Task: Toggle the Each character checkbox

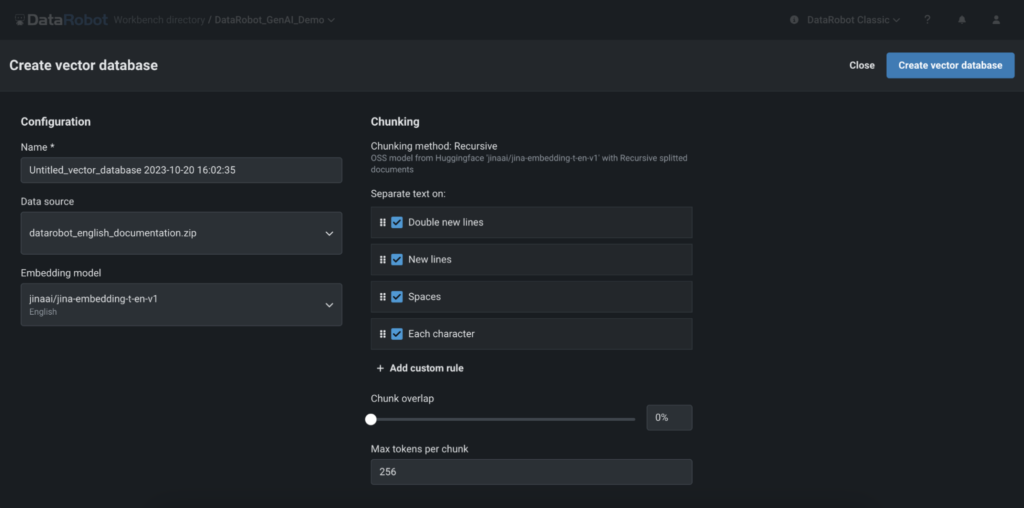Action: pos(397,334)
